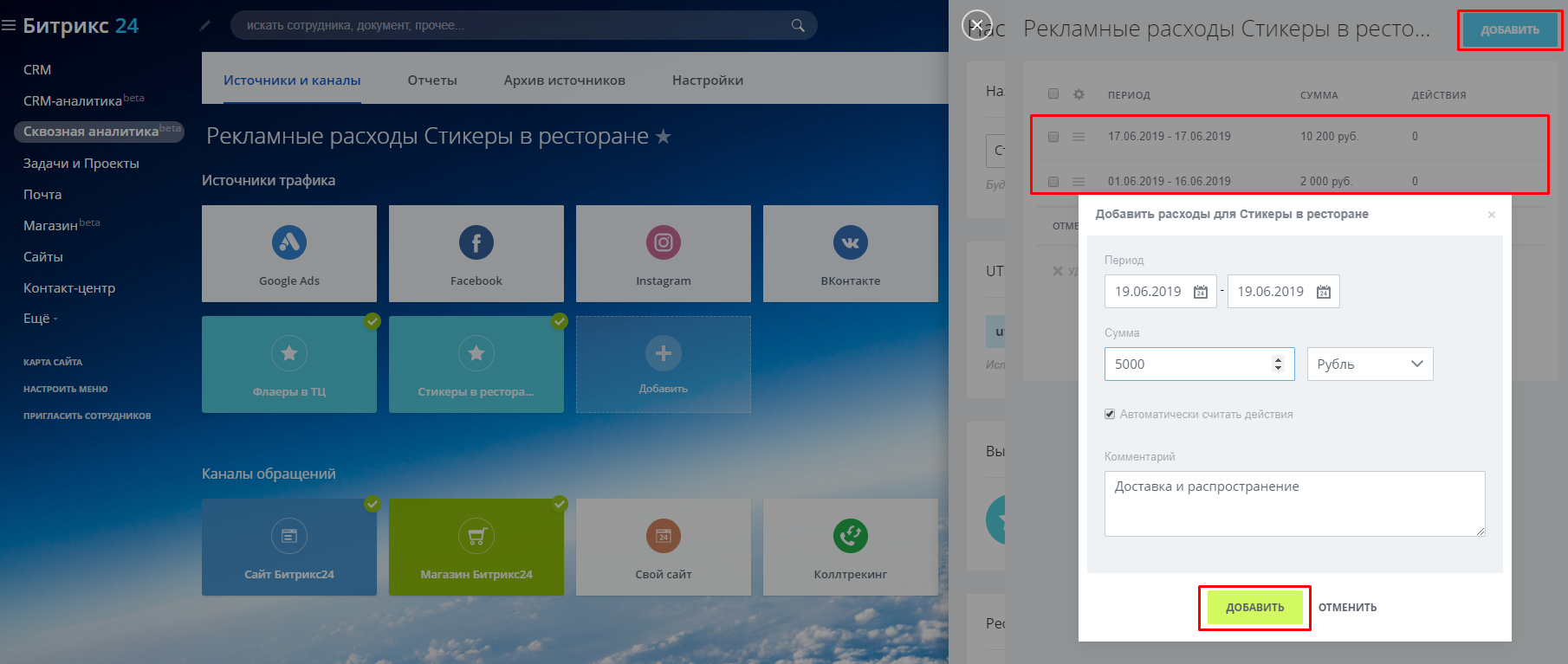
Task: Click the Битрикс 24 logo
Action: point(81,26)
